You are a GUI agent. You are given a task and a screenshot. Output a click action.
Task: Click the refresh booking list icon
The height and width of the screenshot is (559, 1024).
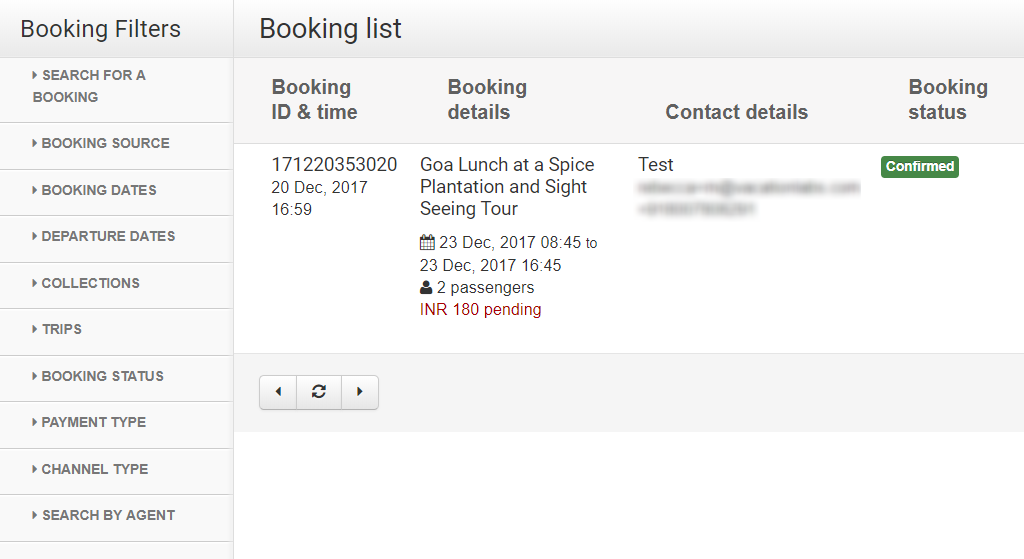click(x=319, y=392)
